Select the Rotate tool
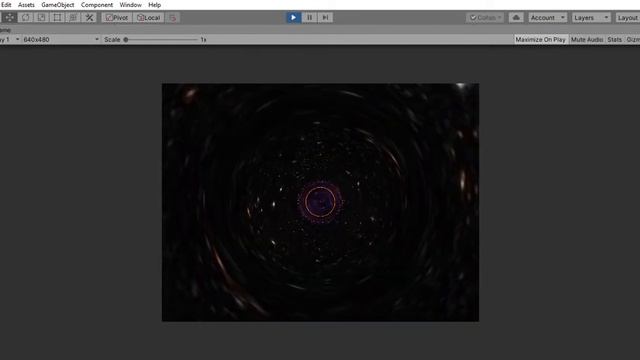 25,18
